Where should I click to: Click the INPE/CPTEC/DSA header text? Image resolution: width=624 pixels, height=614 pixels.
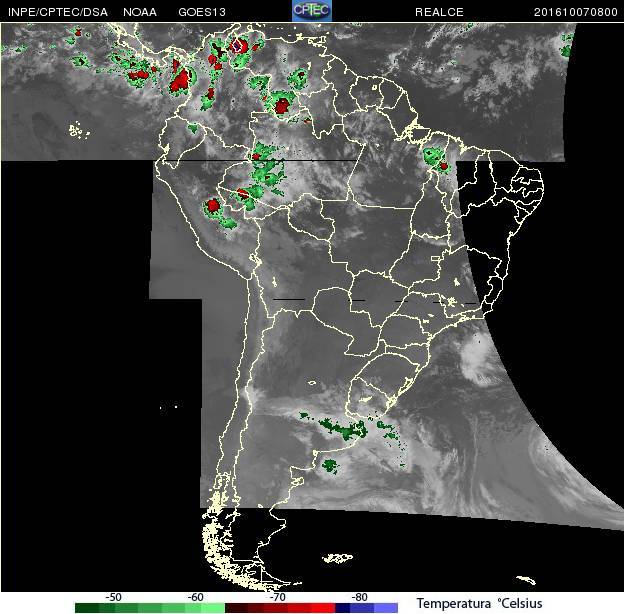[58, 12]
